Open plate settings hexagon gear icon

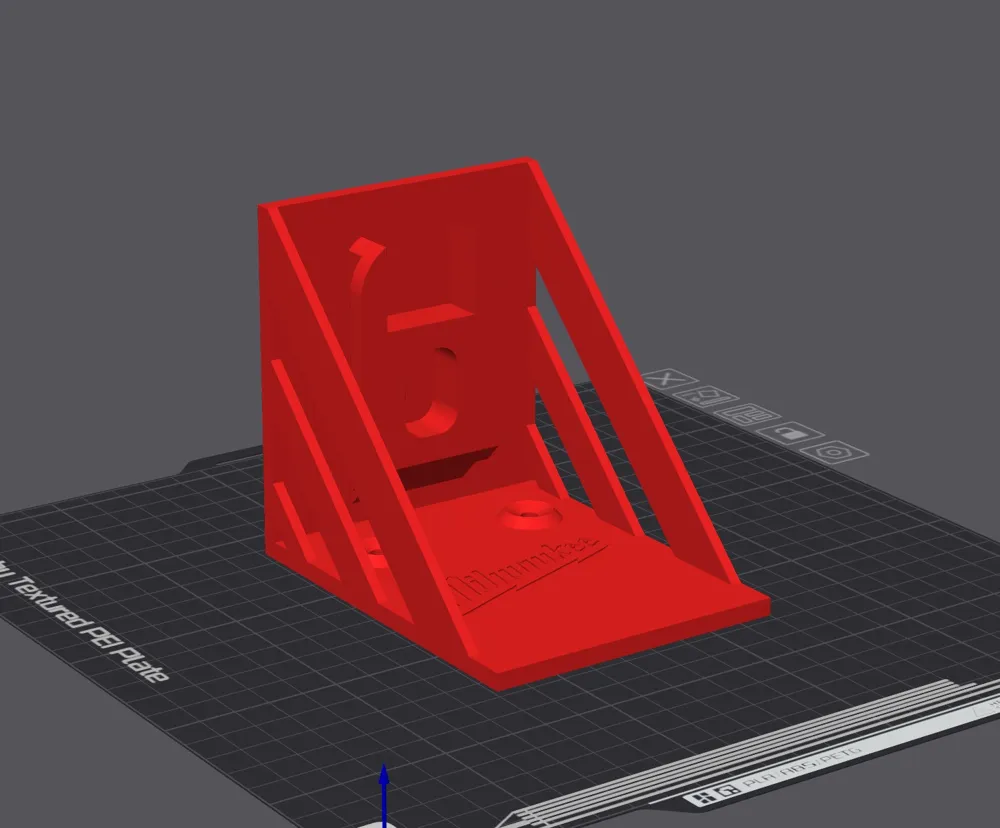pos(835,454)
